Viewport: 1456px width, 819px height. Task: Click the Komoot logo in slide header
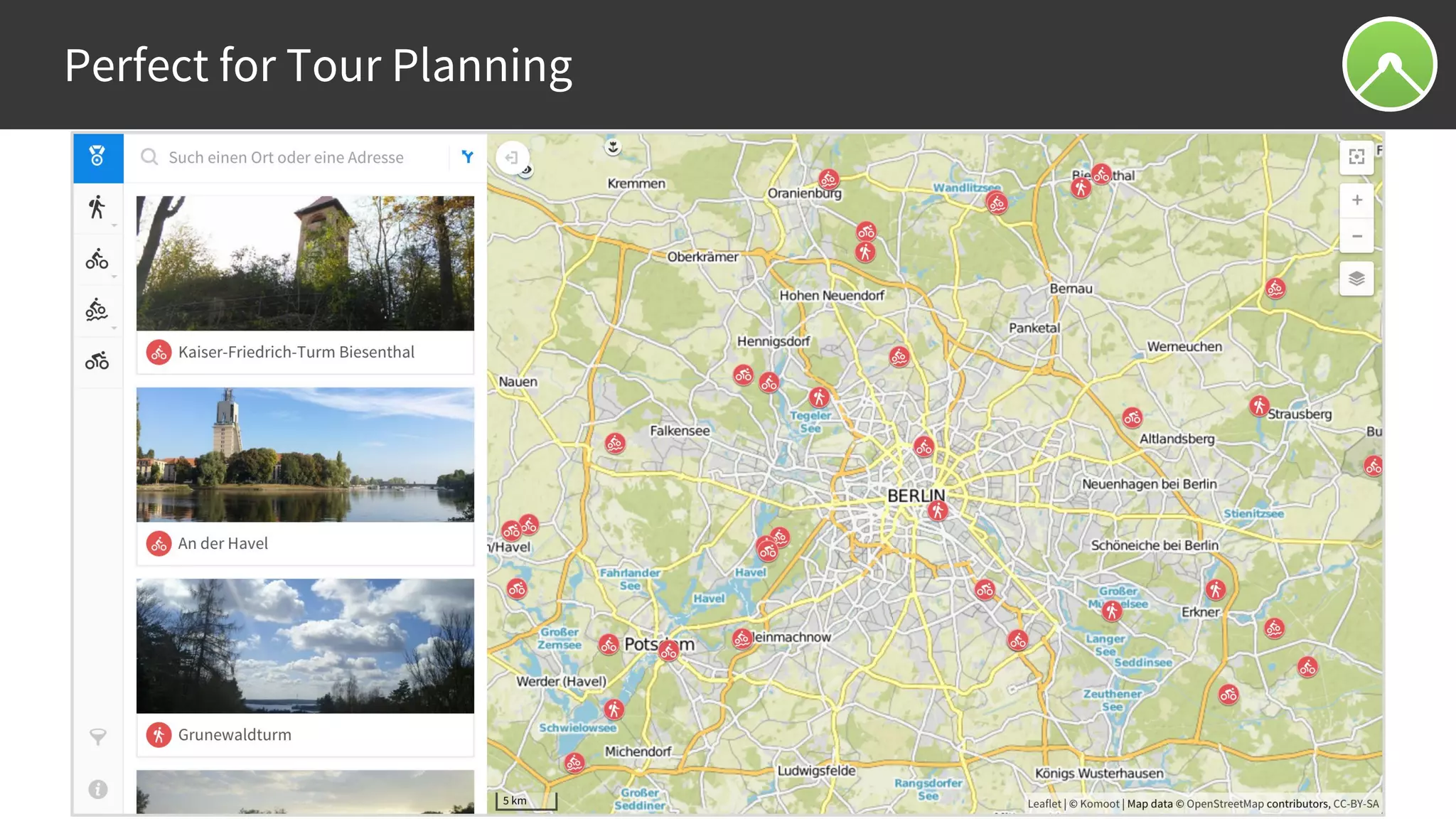1390,64
